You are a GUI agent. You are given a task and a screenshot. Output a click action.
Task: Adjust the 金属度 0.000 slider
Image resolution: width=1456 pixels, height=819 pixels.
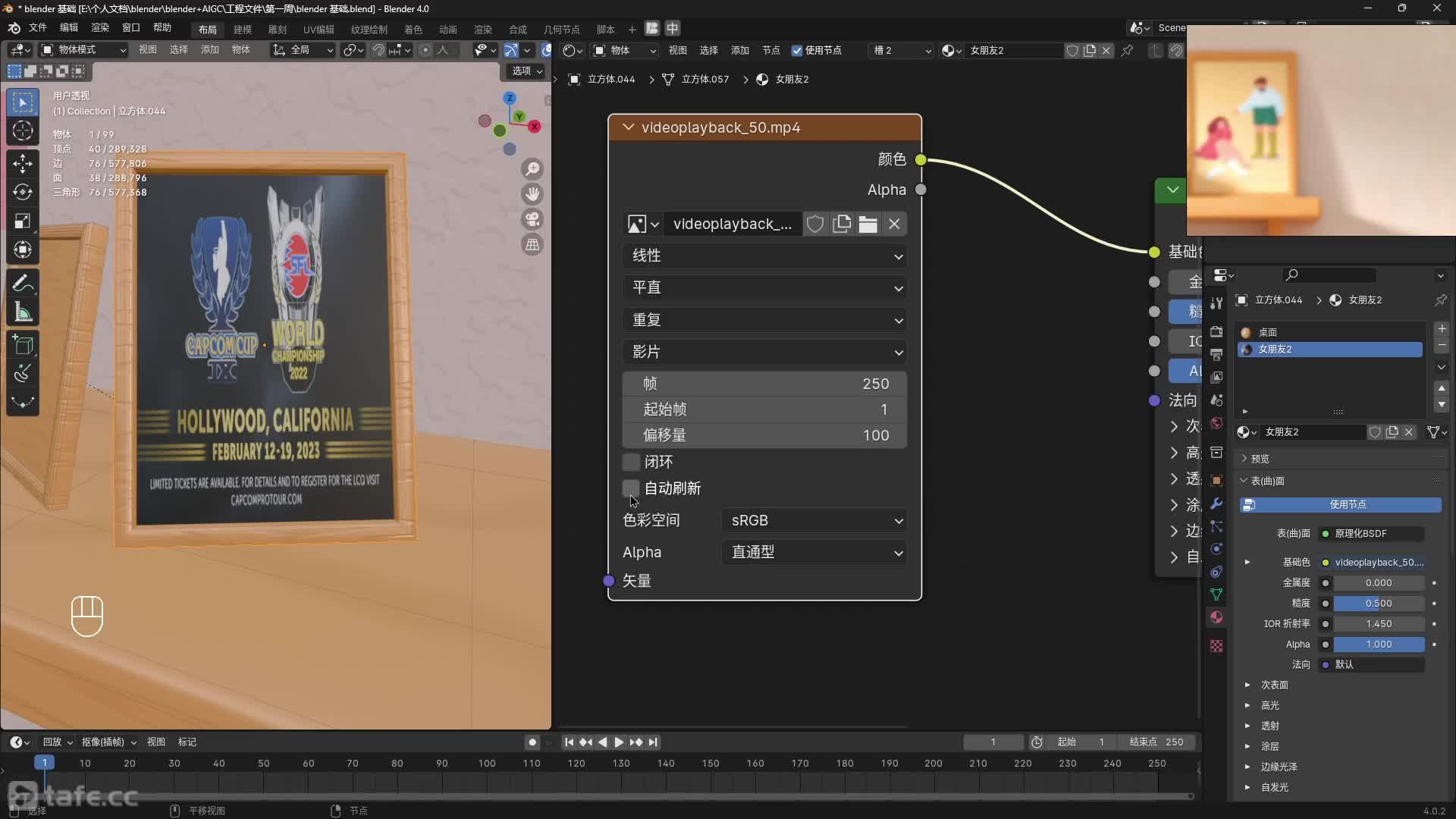coord(1379,583)
